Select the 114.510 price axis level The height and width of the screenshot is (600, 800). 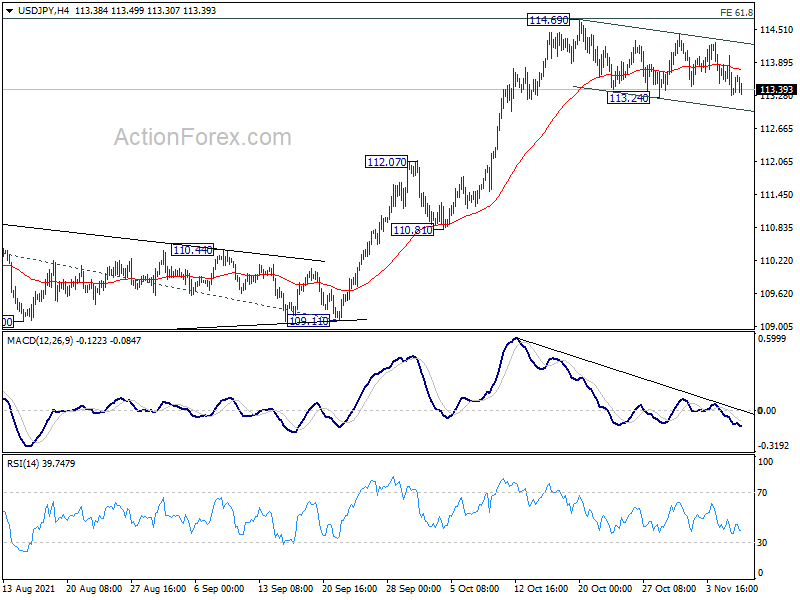pos(777,30)
